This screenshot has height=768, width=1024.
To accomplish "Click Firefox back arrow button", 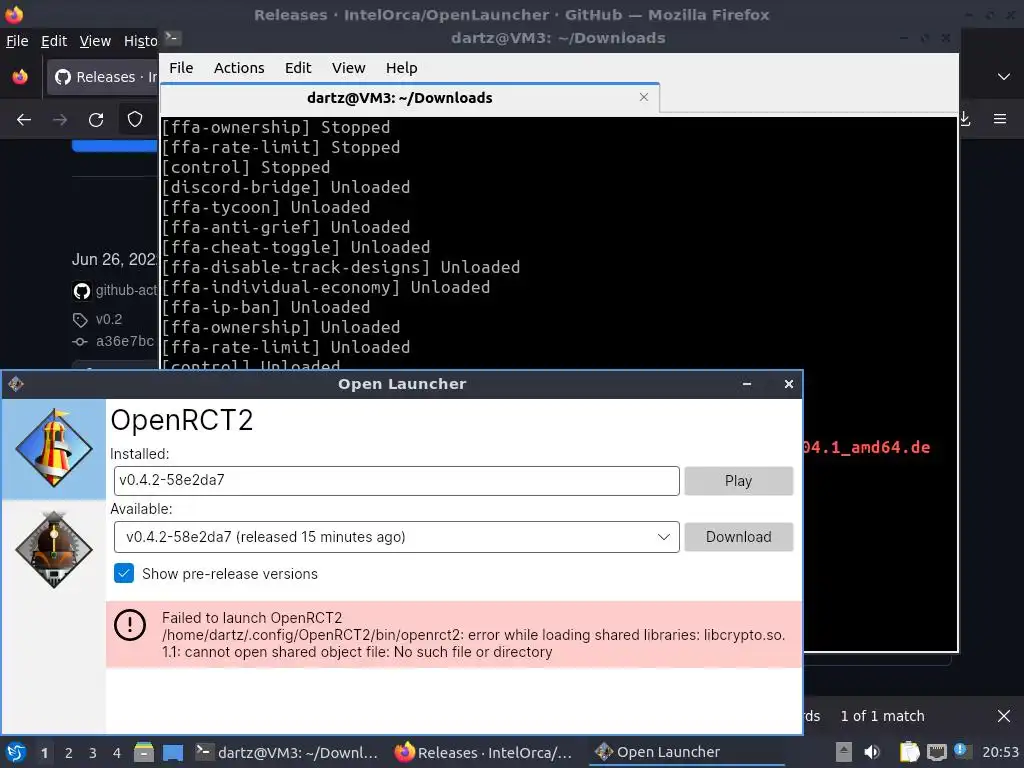I will [x=24, y=120].
